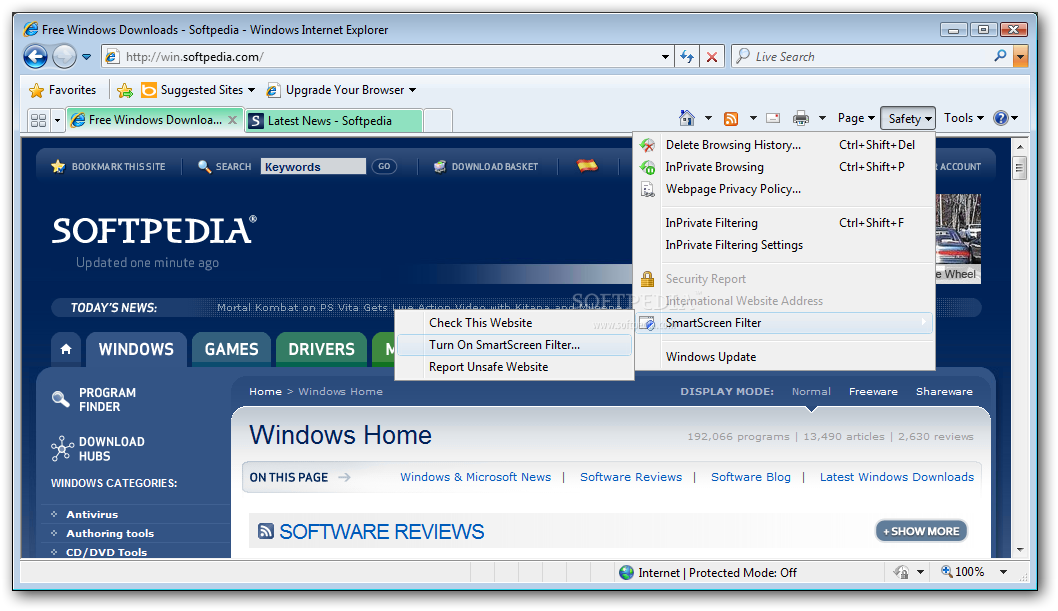Click the Authoring tools category link
This screenshot has height=611, width=1058.
tap(110, 533)
